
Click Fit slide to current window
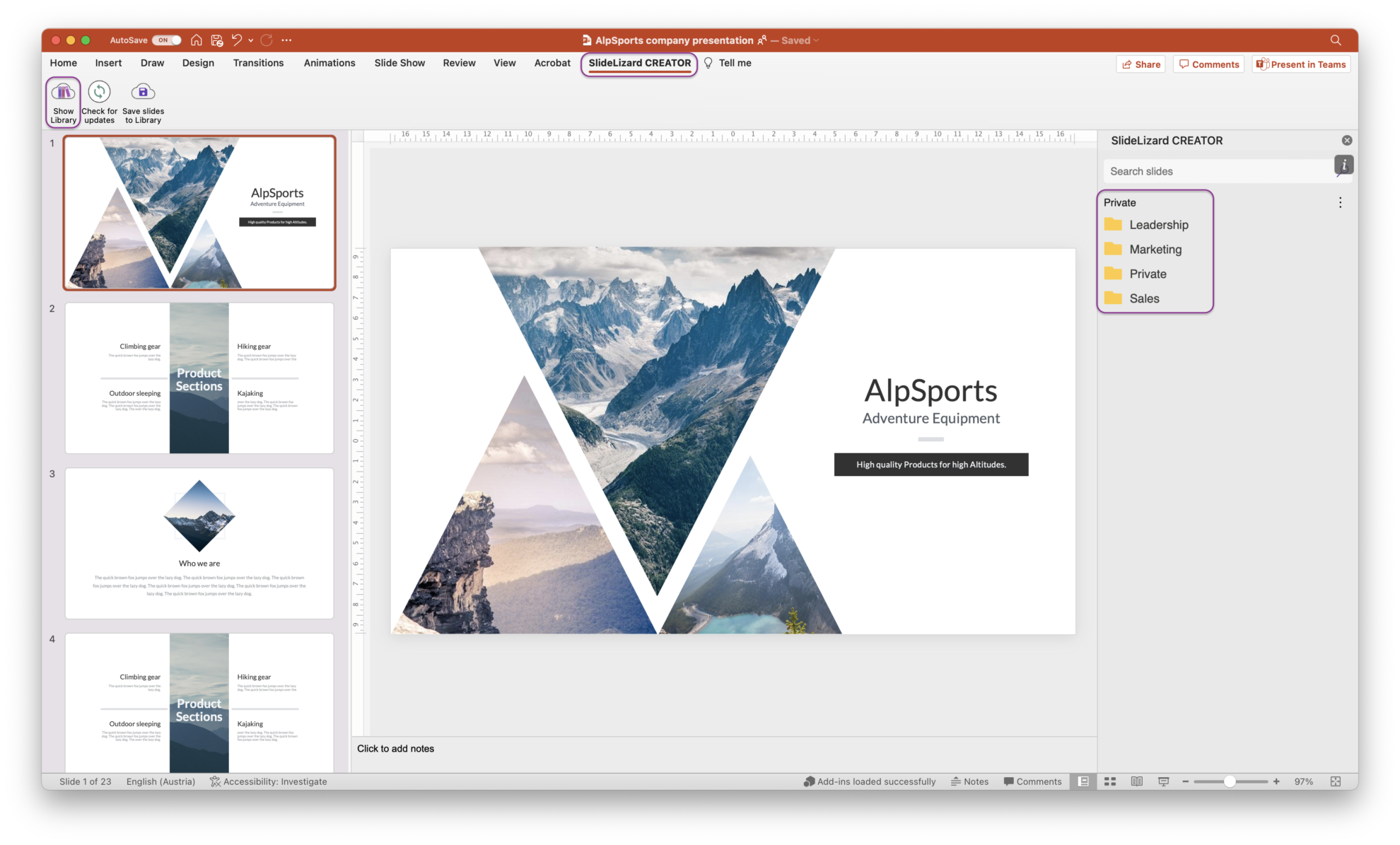click(1335, 781)
